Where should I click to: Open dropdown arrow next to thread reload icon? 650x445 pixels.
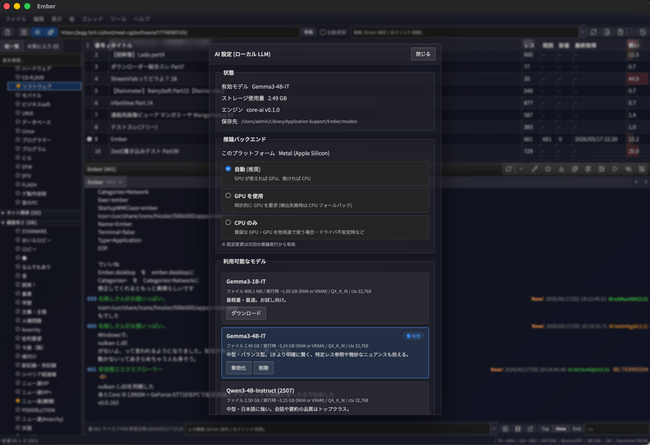coord(521,169)
